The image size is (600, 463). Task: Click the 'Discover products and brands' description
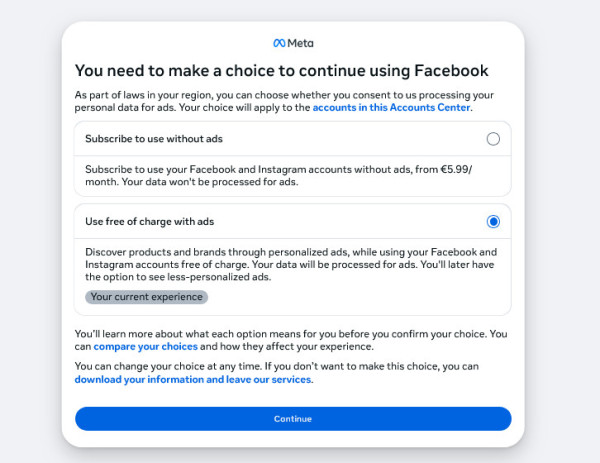(291, 264)
